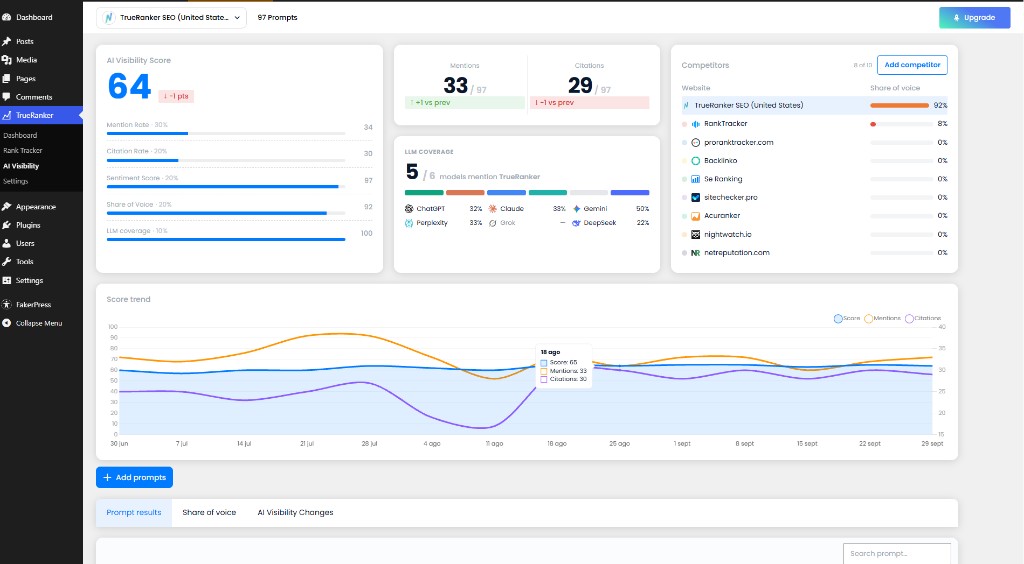Click the Claude logo icon

pyautogui.click(x=492, y=209)
